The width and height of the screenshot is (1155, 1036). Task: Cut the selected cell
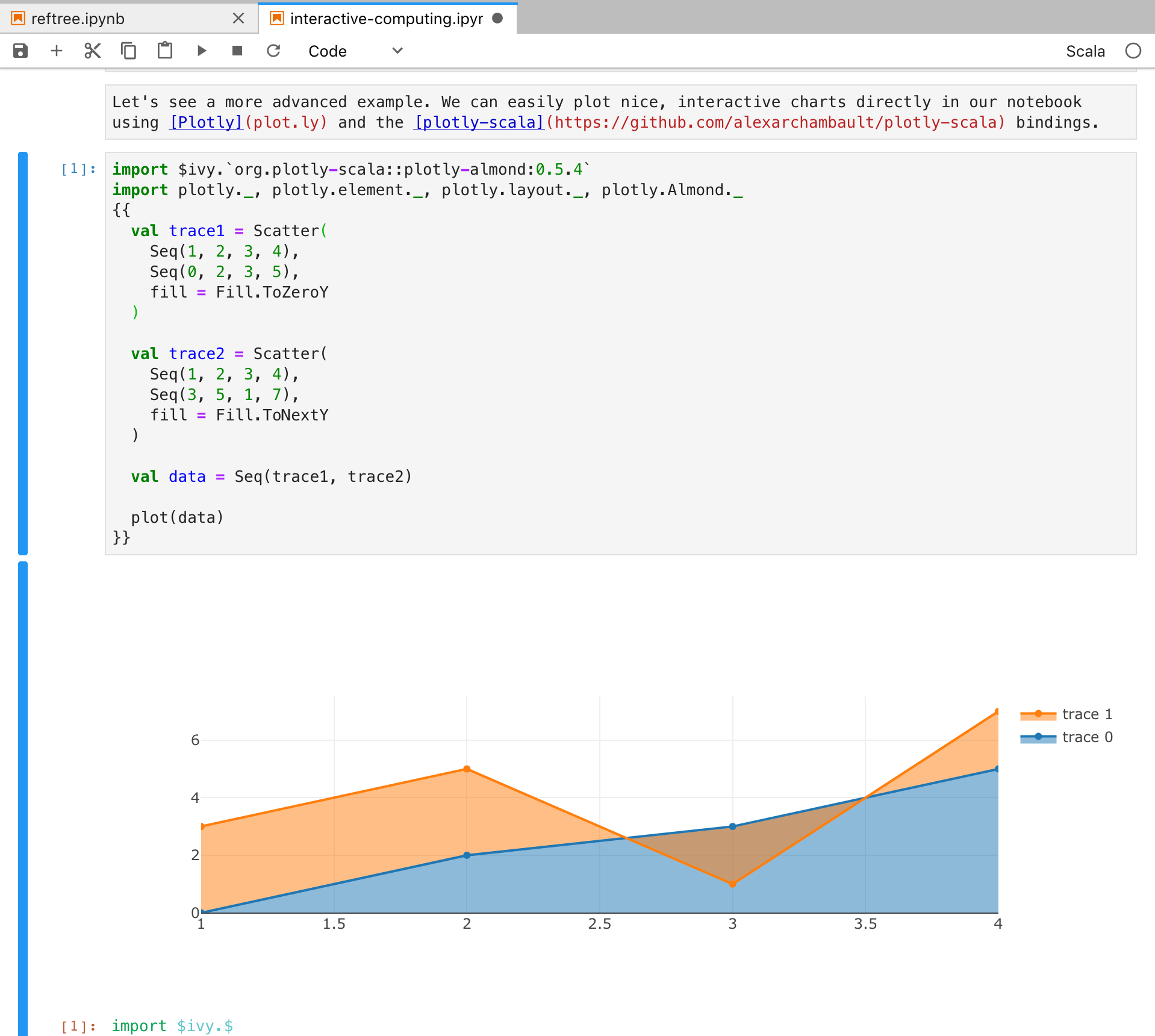coord(92,51)
